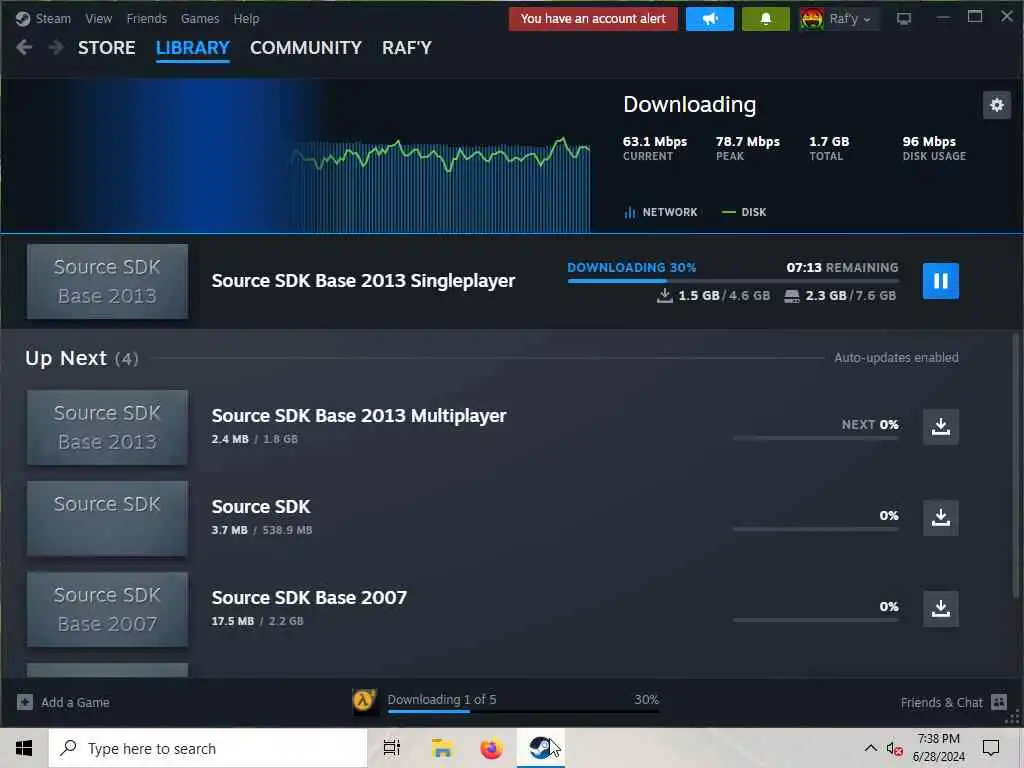
Task: Click Auto-updates enabled link
Action: tap(896, 358)
